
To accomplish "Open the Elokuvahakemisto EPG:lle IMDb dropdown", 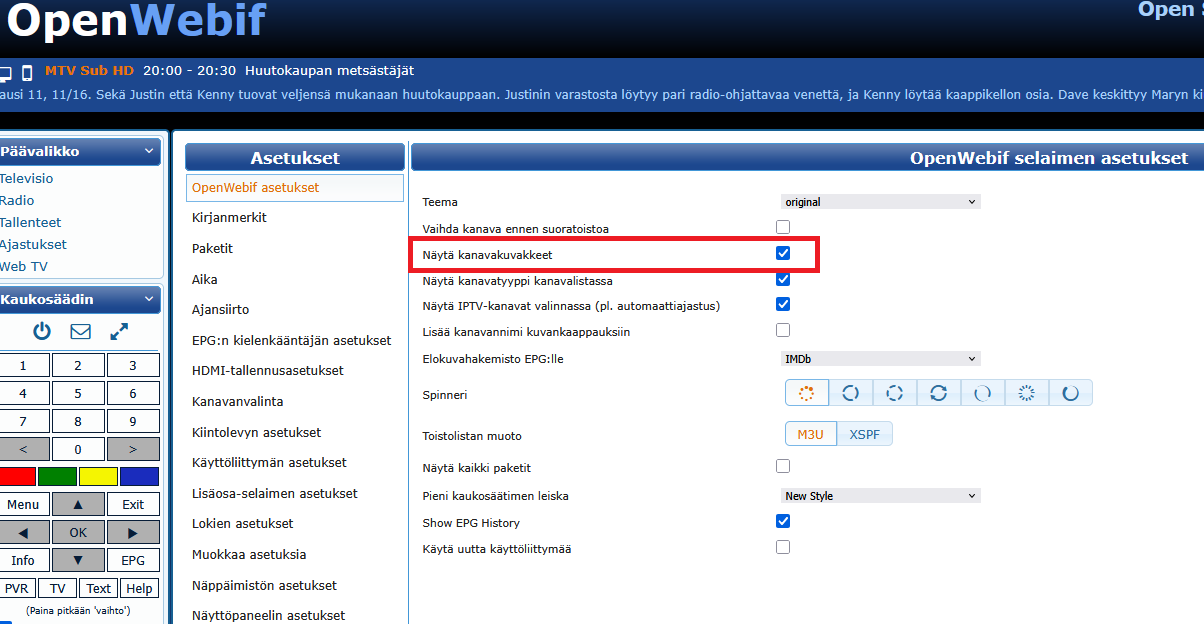I will click(x=880, y=358).
